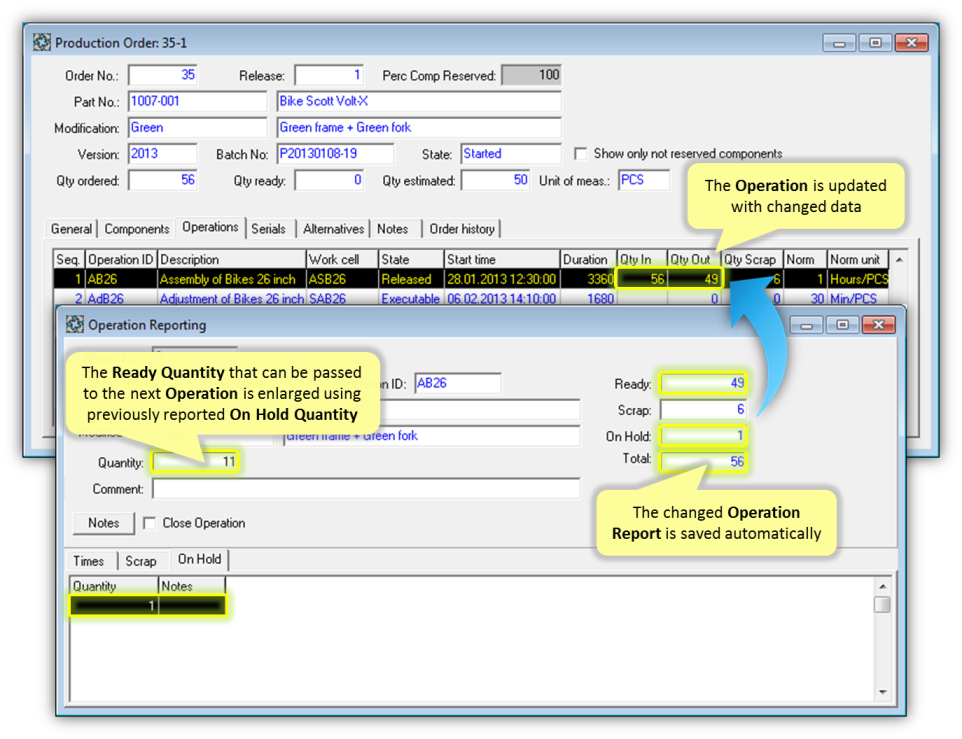Viewport: 962px width, 739px height.
Task: Maximize the Operation Reporting window
Action: pos(842,325)
